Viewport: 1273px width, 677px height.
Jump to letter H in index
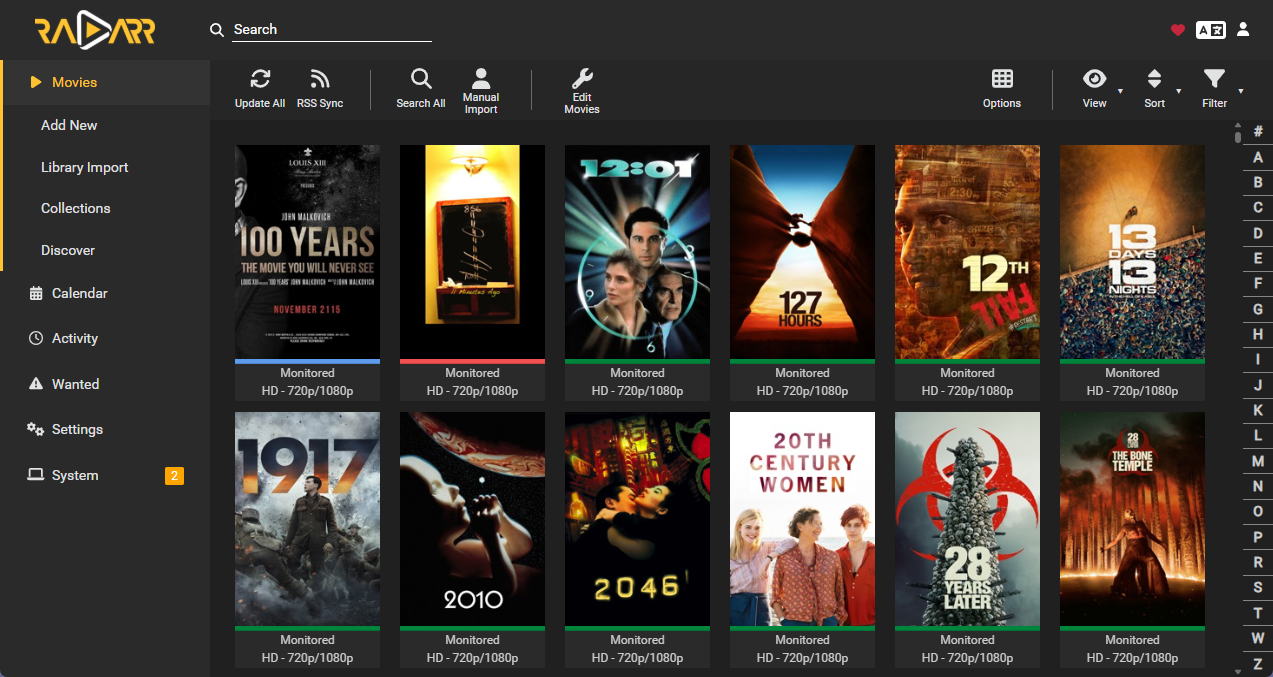(x=1258, y=335)
